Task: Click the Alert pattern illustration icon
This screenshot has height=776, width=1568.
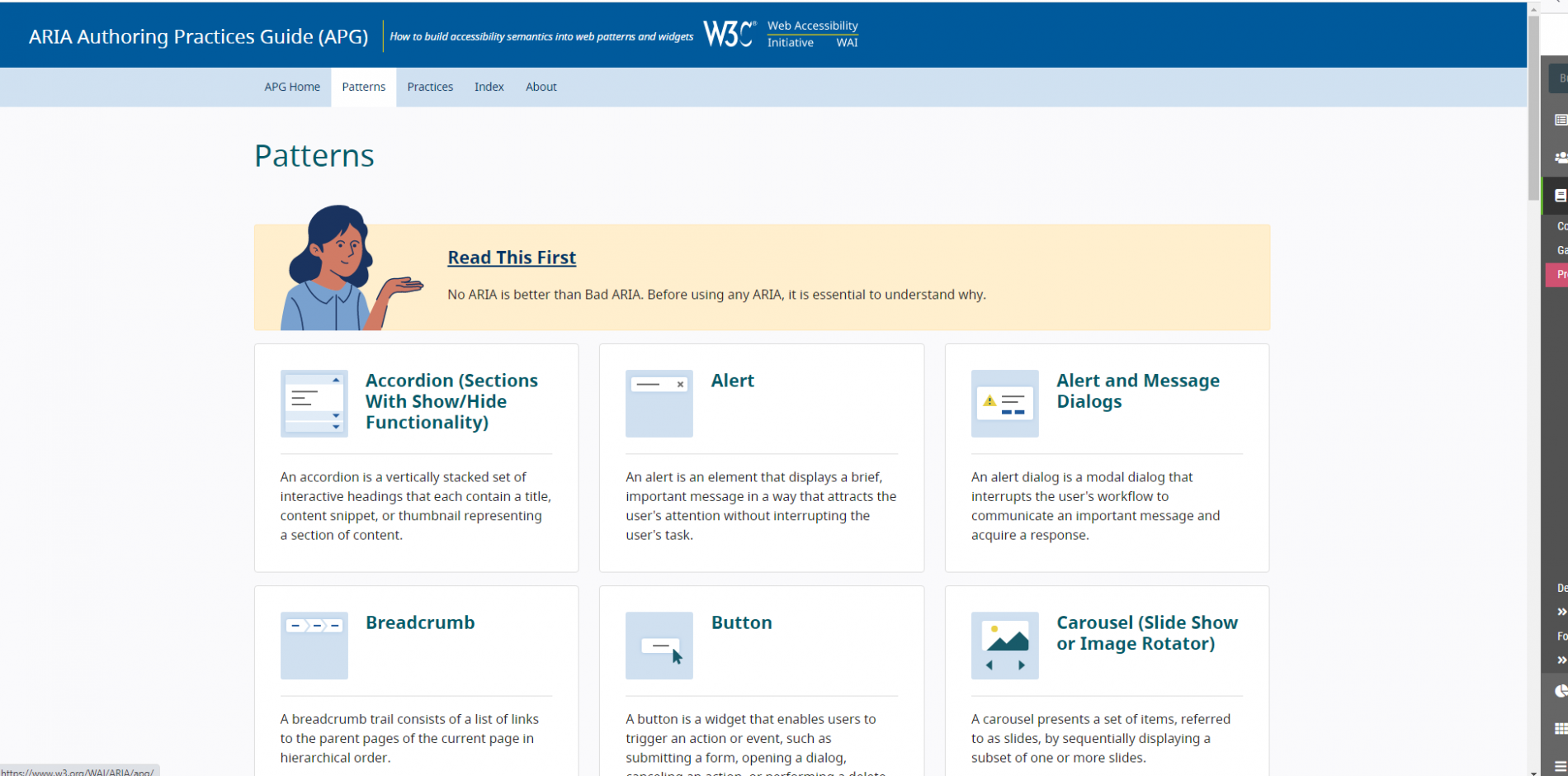Action: [x=659, y=404]
